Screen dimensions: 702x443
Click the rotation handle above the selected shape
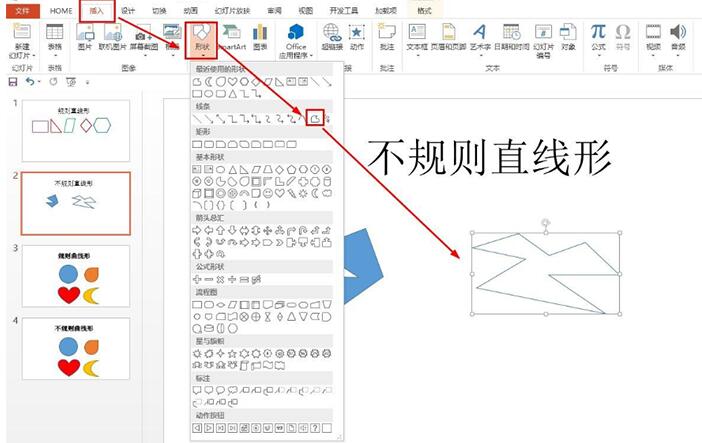click(x=545, y=223)
